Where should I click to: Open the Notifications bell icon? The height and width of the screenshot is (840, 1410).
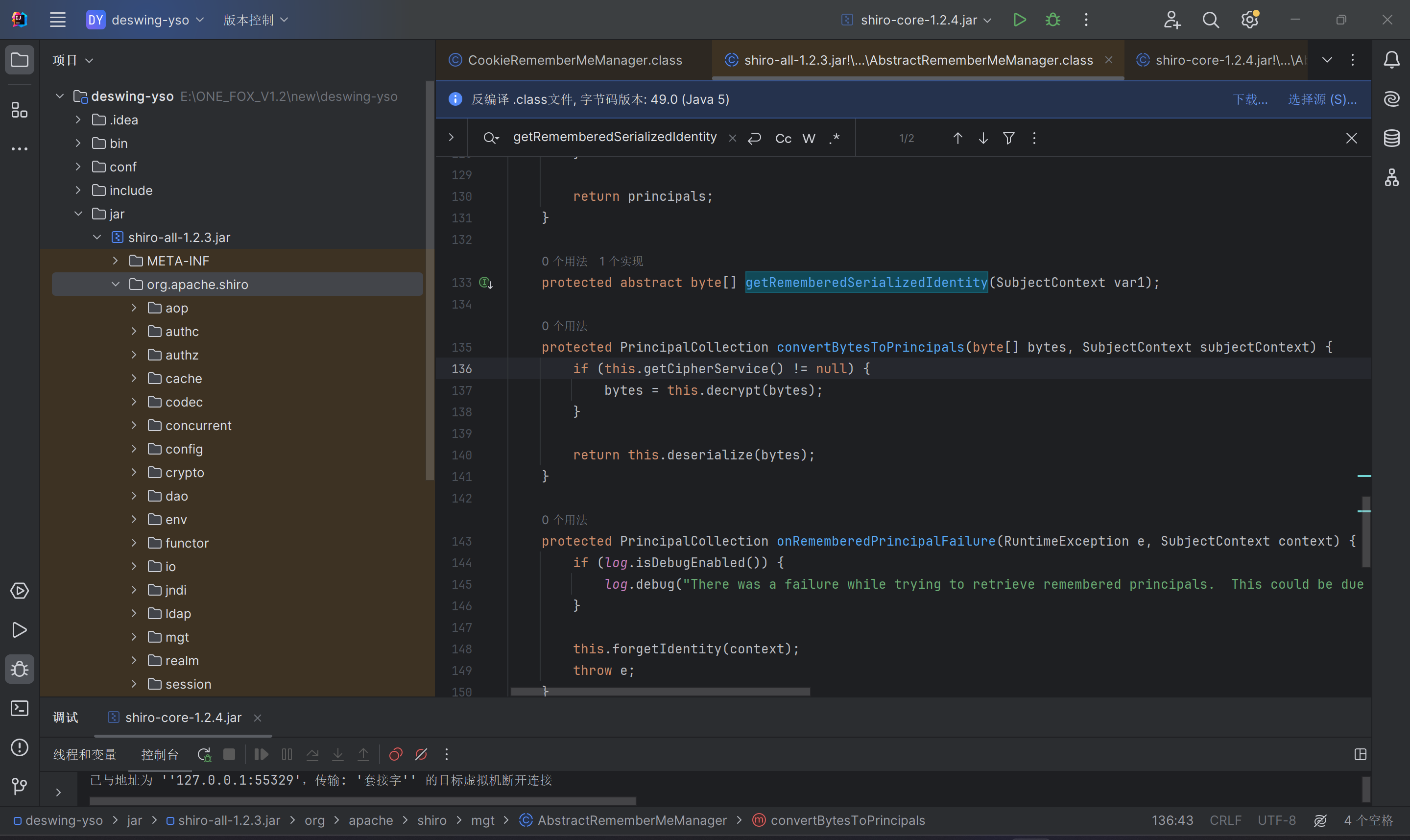point(1391,59)
